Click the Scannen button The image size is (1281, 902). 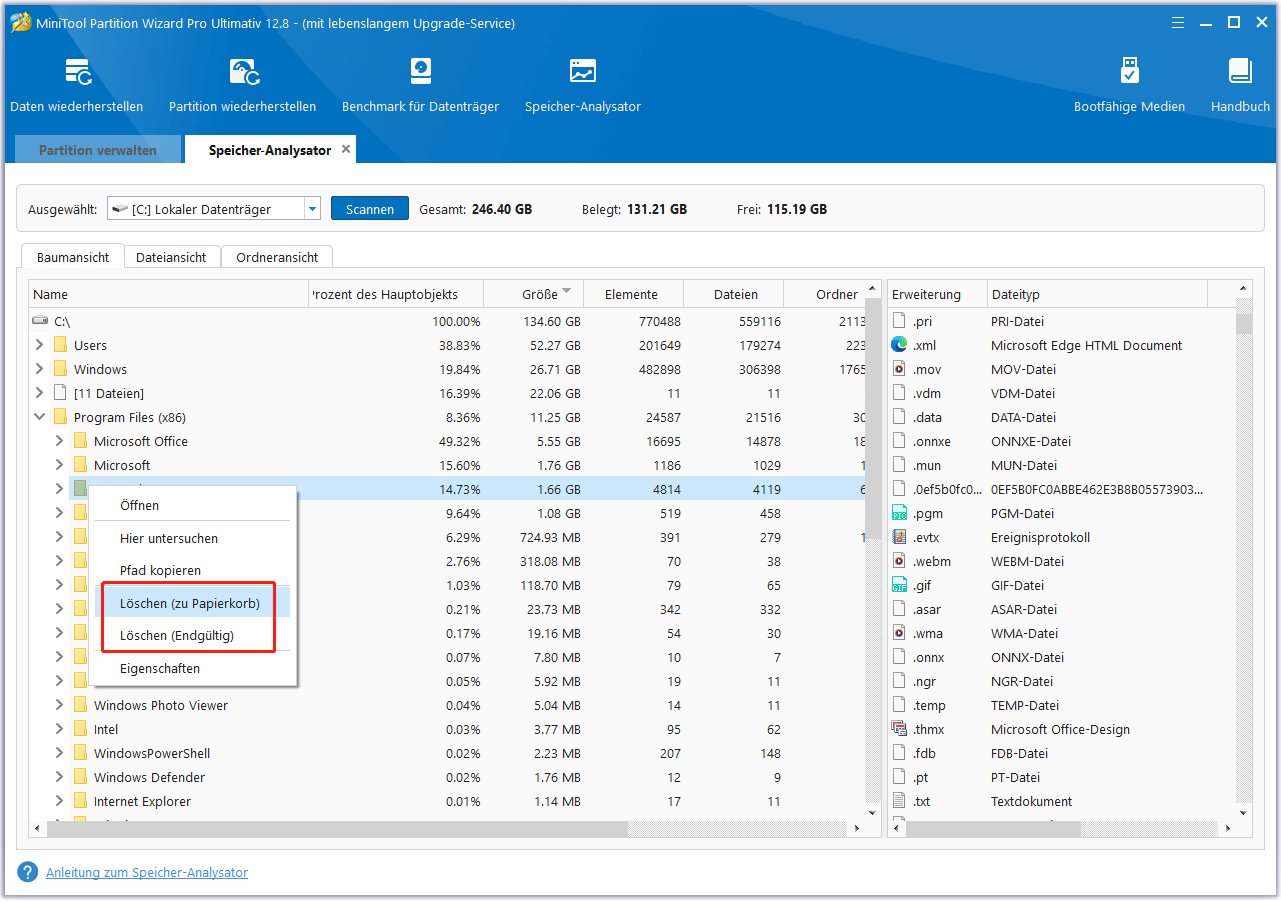click(370, 209)
